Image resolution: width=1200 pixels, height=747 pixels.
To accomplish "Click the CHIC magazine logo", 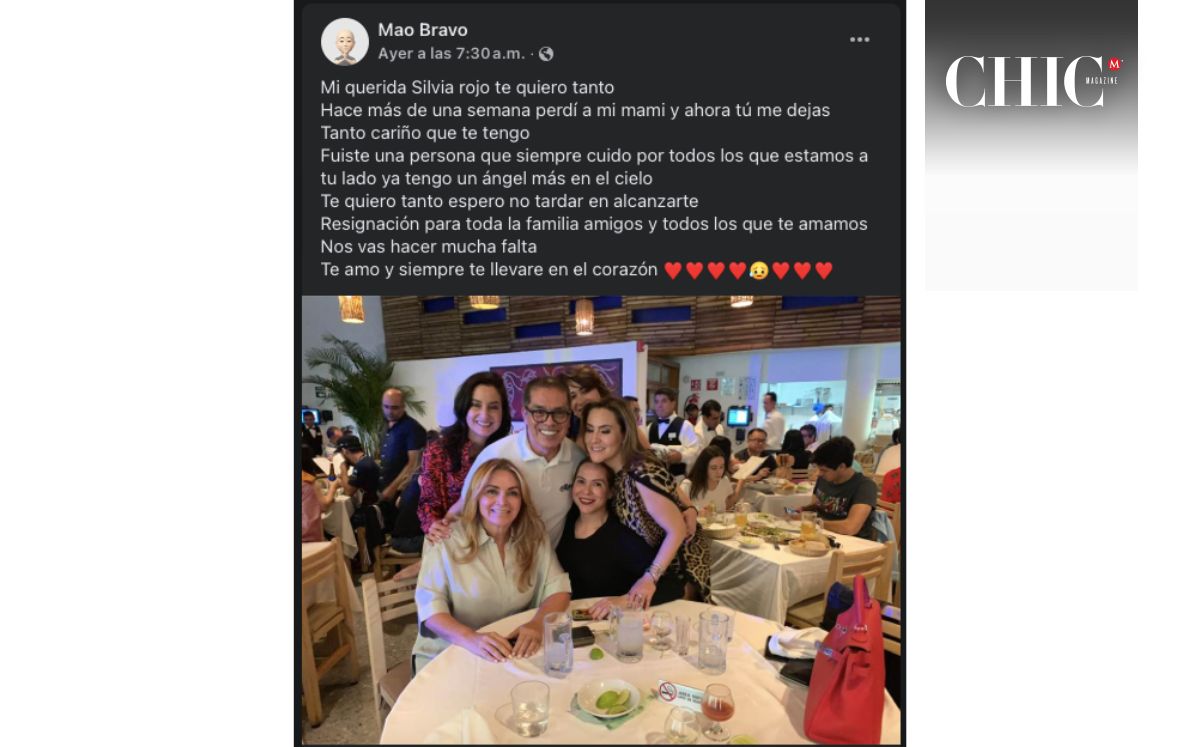I will coord(1034,81).
